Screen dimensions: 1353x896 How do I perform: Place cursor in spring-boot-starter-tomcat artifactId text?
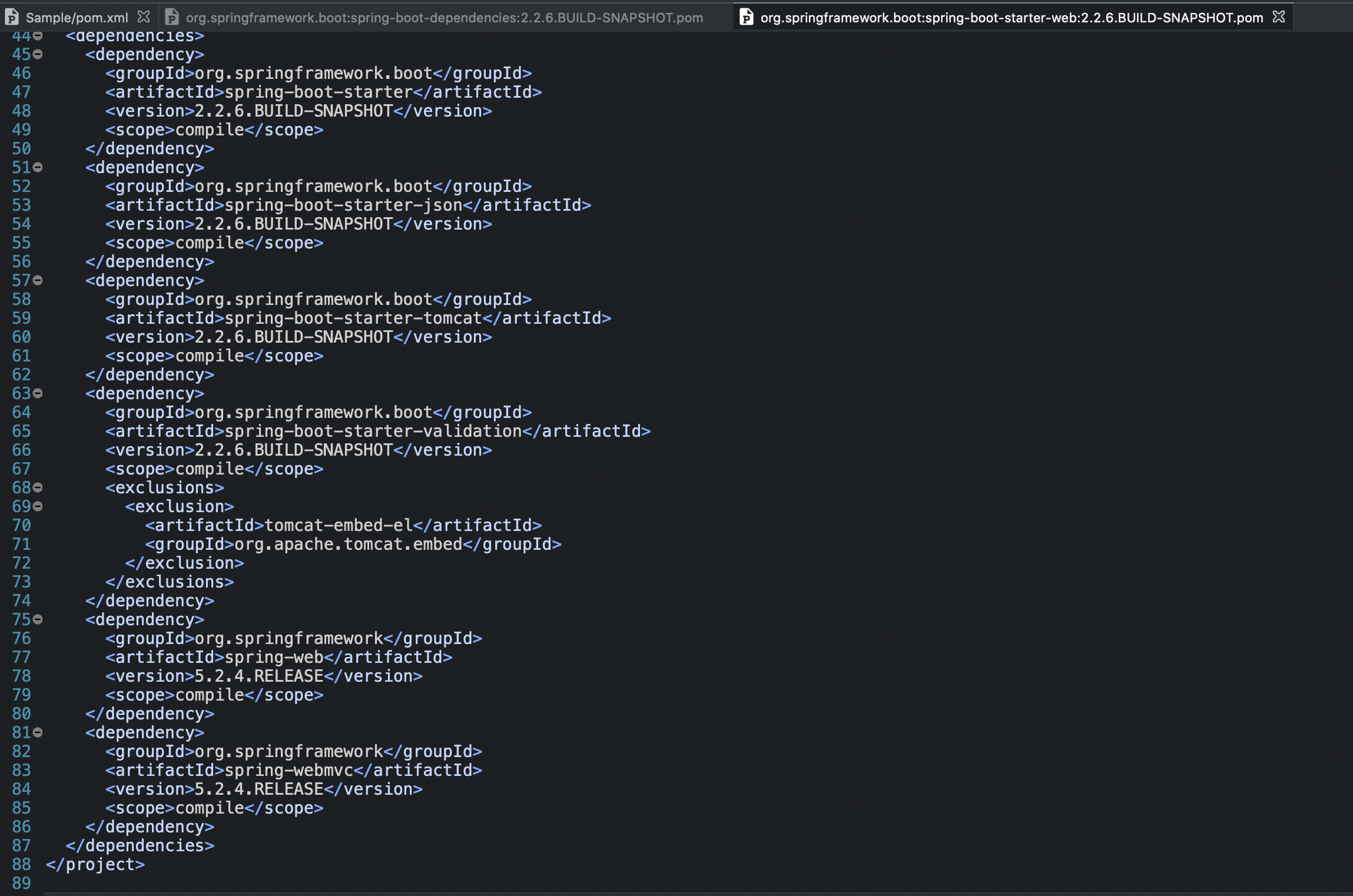coord(353,318)
